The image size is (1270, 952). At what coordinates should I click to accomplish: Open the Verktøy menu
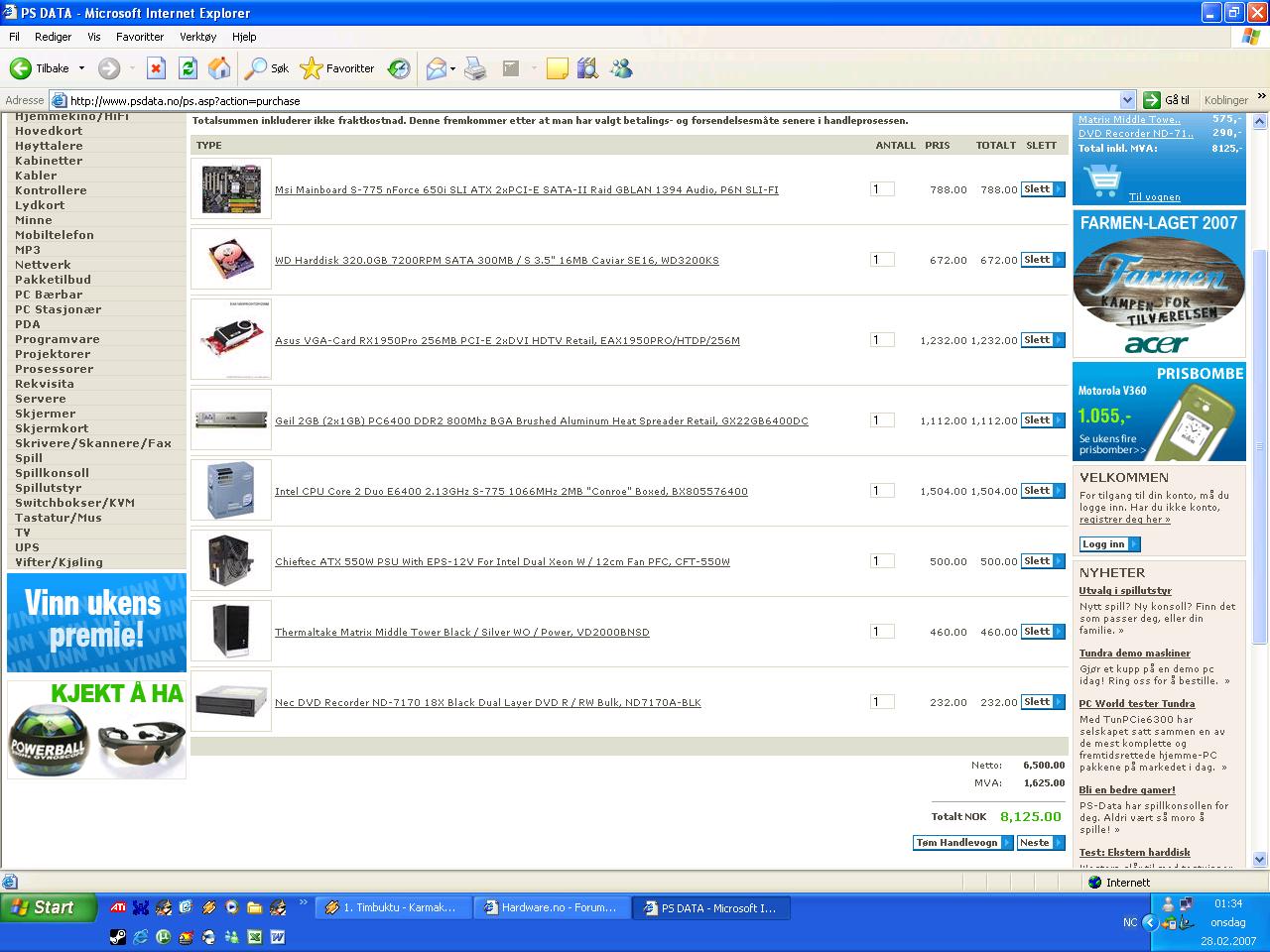[x=197, y=37]
